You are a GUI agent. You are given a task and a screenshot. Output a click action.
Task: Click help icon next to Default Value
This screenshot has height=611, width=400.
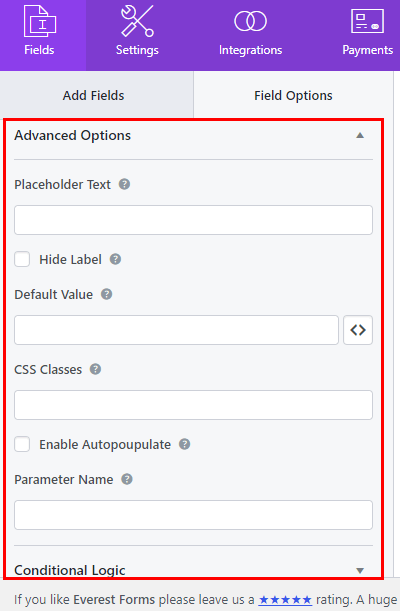(106, 294)
